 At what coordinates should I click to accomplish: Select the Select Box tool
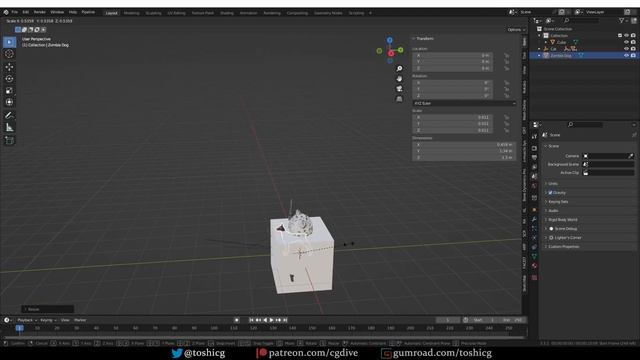point(9,42)
